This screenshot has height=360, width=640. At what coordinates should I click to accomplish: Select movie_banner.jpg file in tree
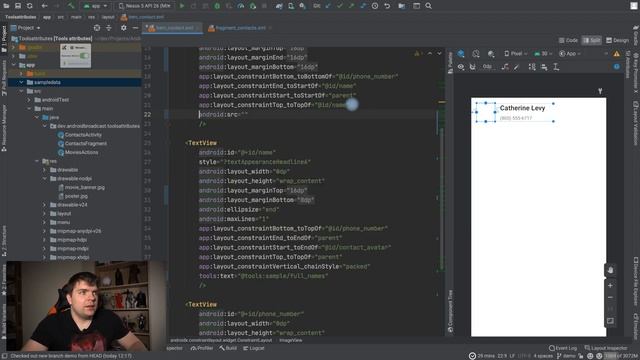[x=81, y=187]
